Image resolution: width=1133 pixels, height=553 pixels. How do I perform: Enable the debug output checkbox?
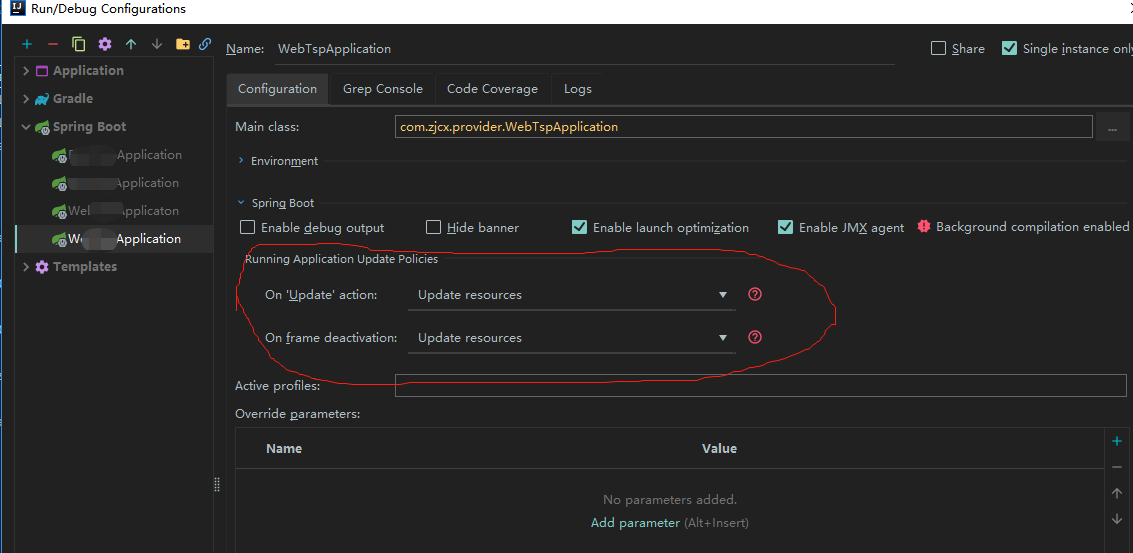click(x=248, y=228)
